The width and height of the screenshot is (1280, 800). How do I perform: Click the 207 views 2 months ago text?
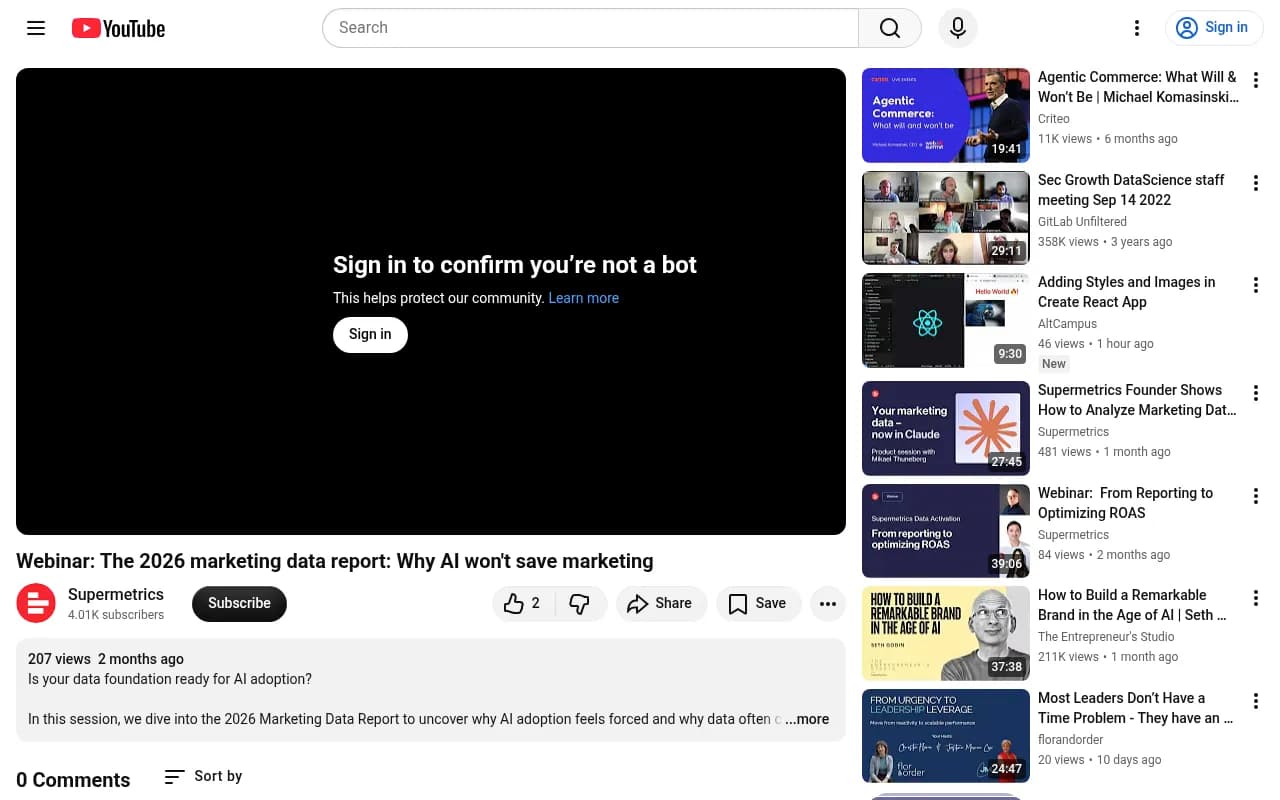106,659
